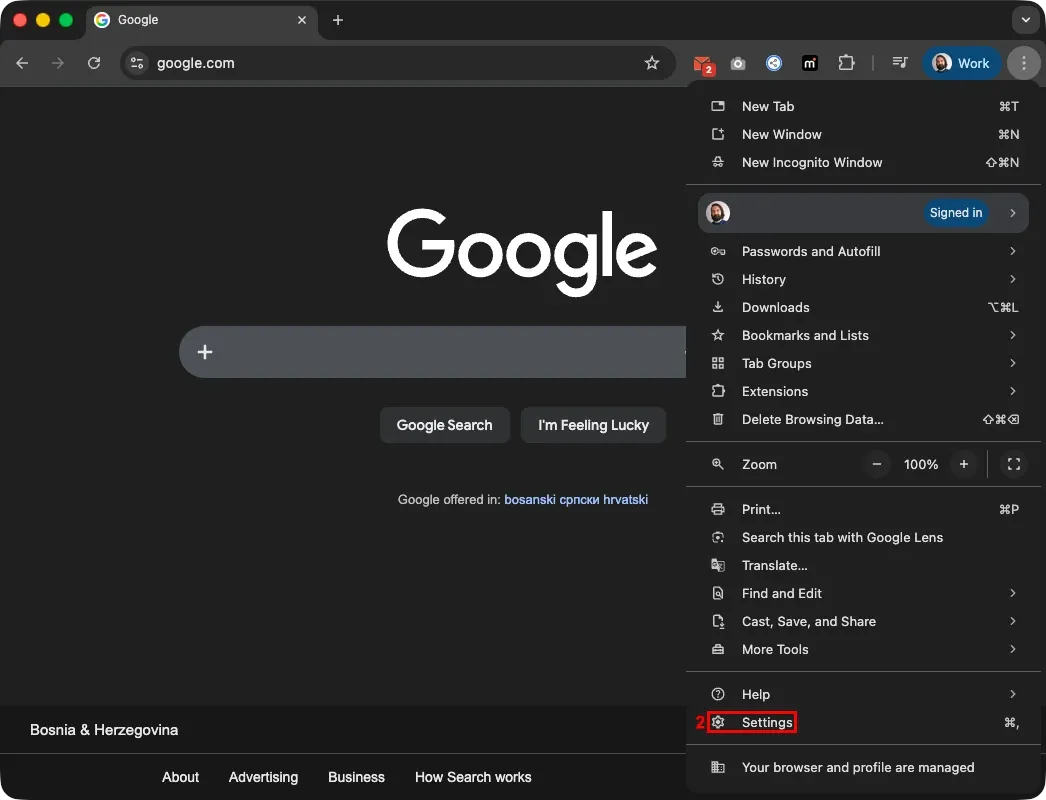
Task: Select the Google tab
Action: coord(200,20)
